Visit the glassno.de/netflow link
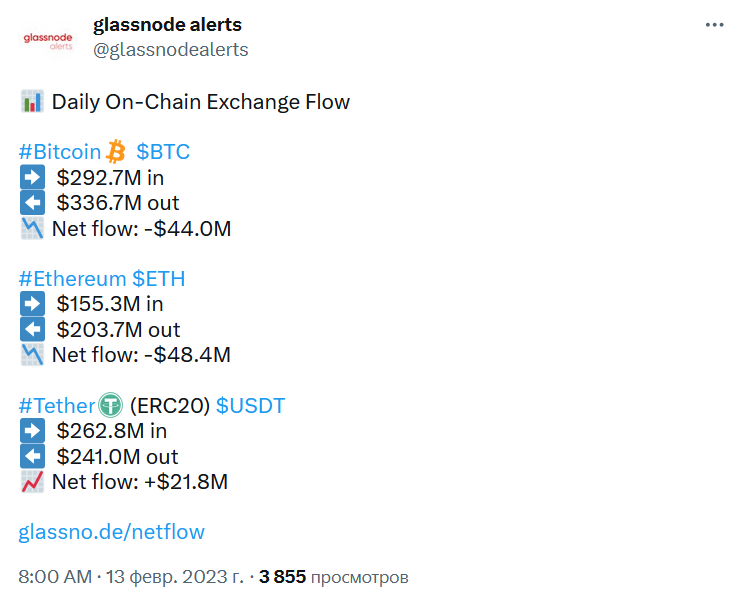 (112, 532)
